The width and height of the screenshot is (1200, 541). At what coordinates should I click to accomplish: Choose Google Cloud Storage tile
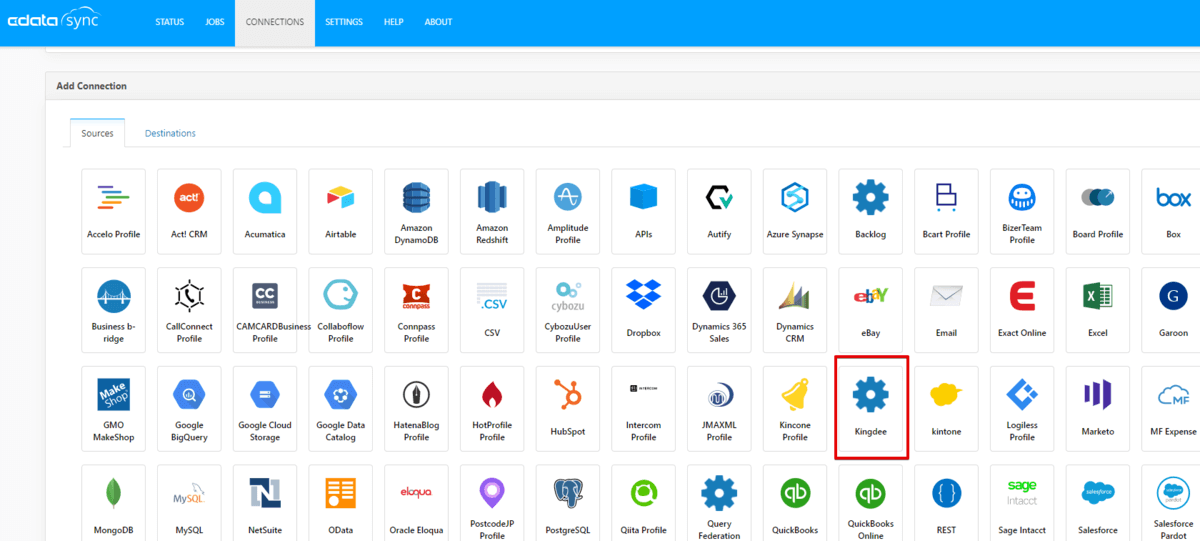265,408
